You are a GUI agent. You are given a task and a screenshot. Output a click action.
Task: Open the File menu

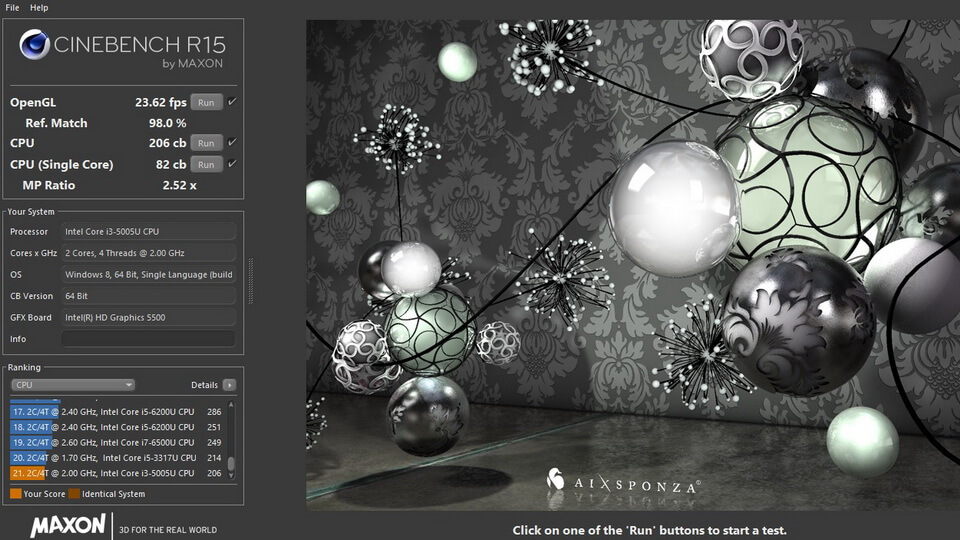click(12, 8)
